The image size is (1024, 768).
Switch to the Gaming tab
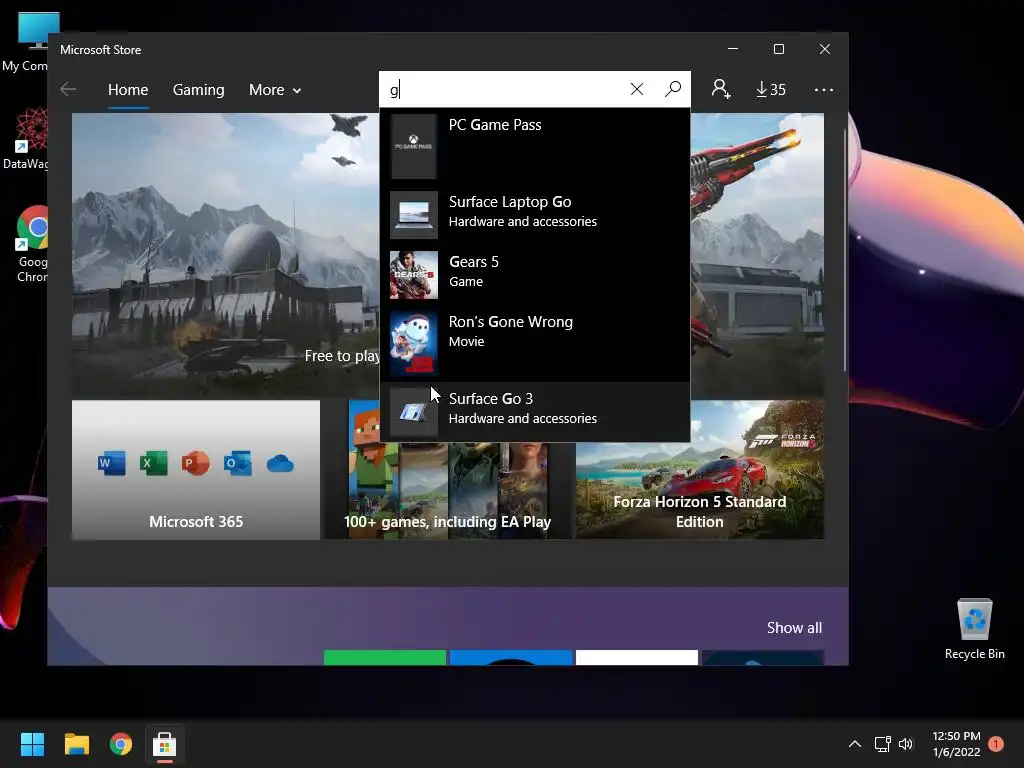(x=199, y=89)
